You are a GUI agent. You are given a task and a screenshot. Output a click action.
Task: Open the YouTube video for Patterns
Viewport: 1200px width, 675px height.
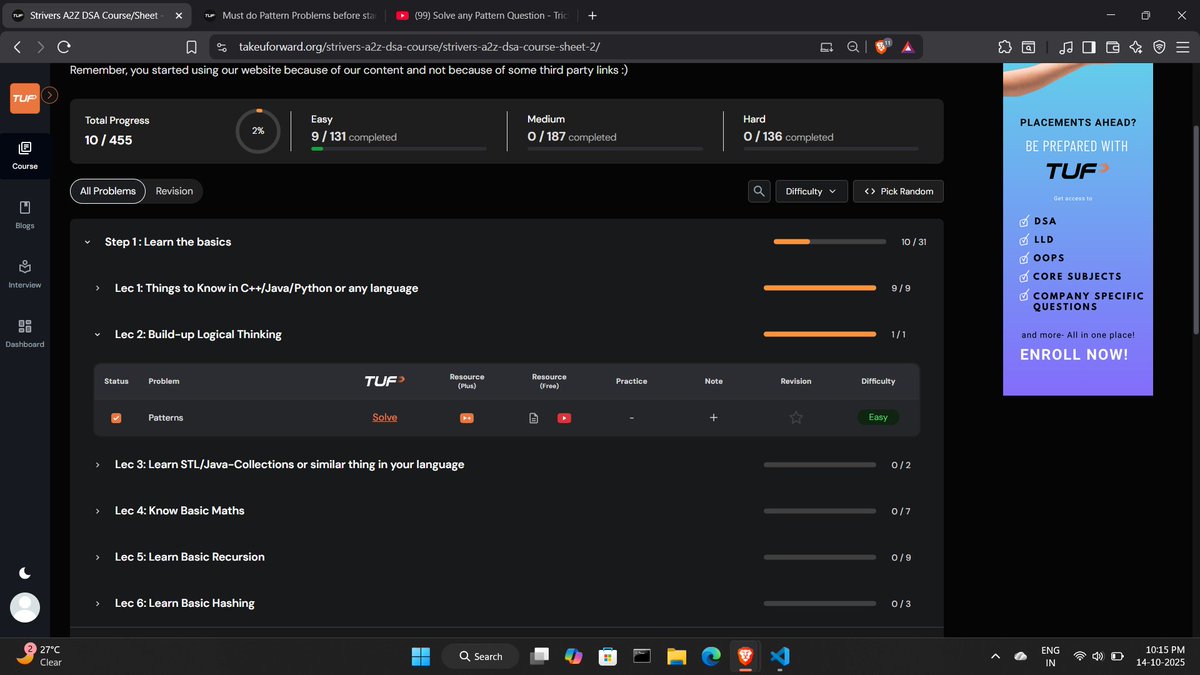pos(564,418)
